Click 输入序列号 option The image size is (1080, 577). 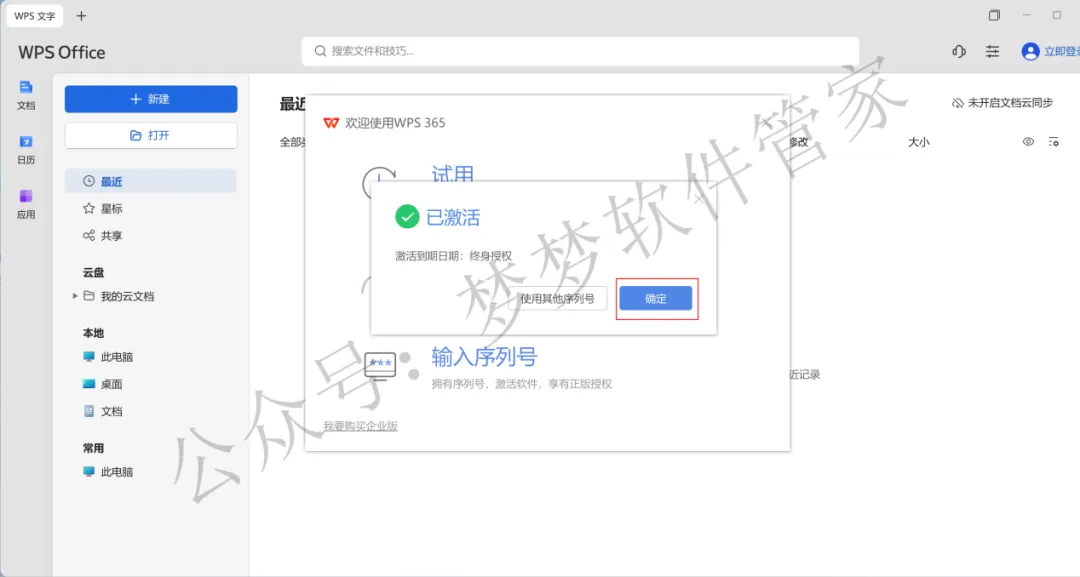coord(484,357)
